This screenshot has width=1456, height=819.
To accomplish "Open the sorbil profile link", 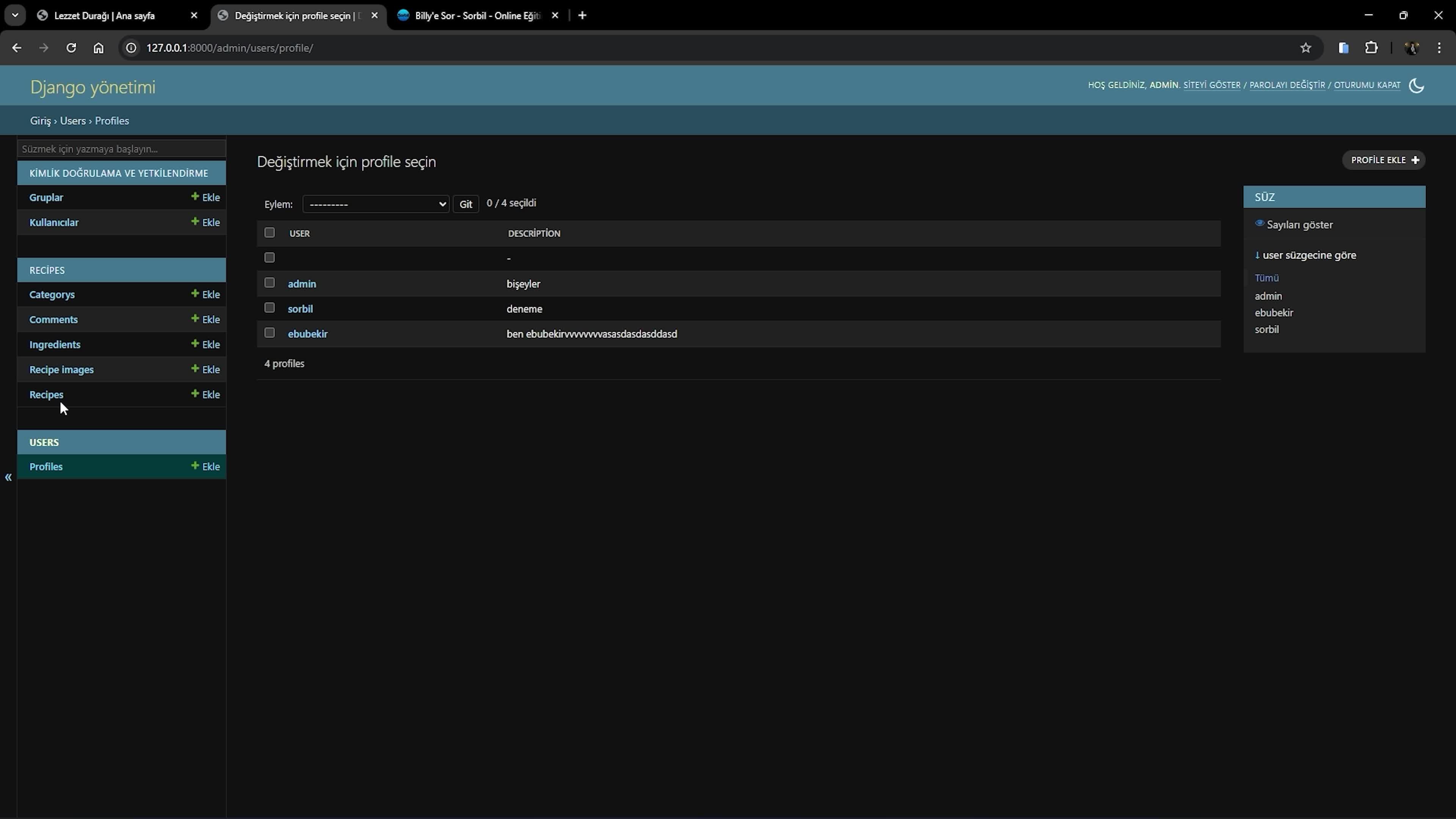I will 300,309.
